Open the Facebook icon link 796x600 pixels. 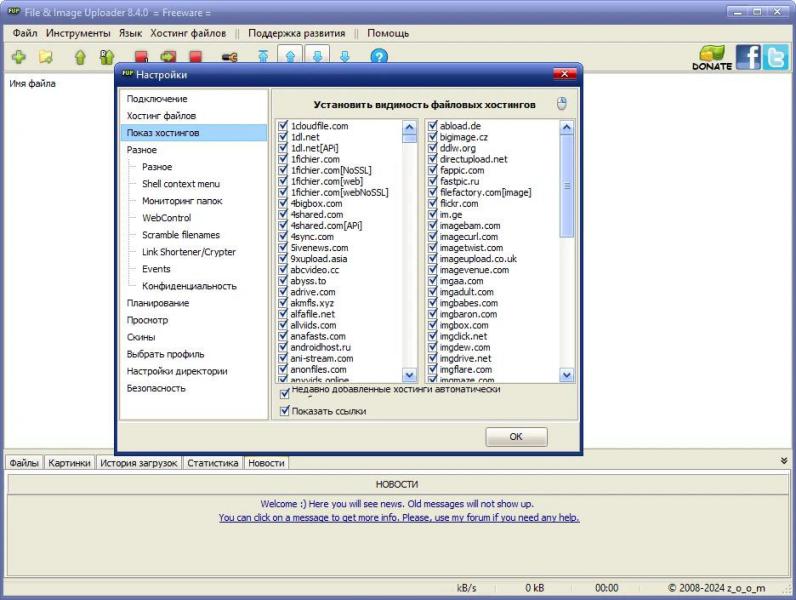(748, 57)
